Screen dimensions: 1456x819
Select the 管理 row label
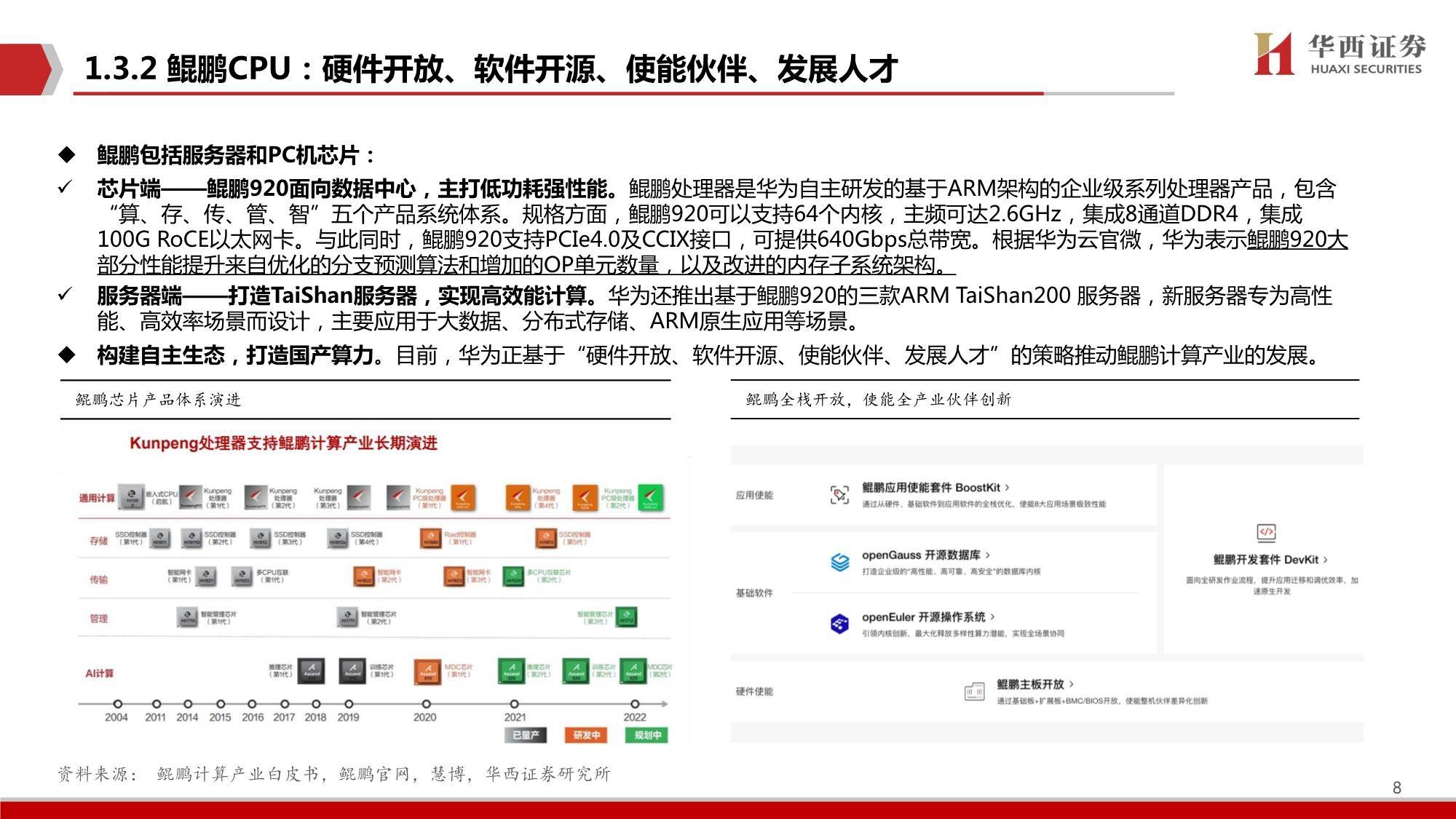pyautogui.click(x=98, y=619)
